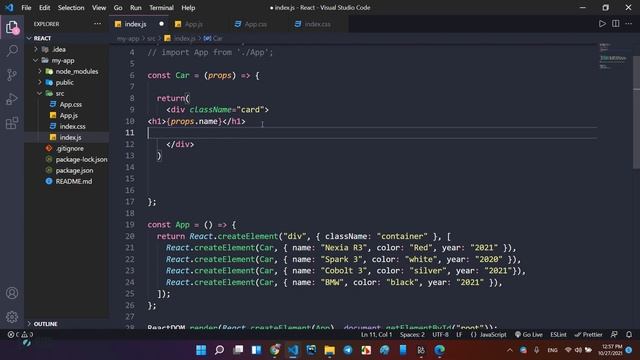The image size is (640, 360).
Task: Open the Explorer view in activity bar
Action: [12, 28]
